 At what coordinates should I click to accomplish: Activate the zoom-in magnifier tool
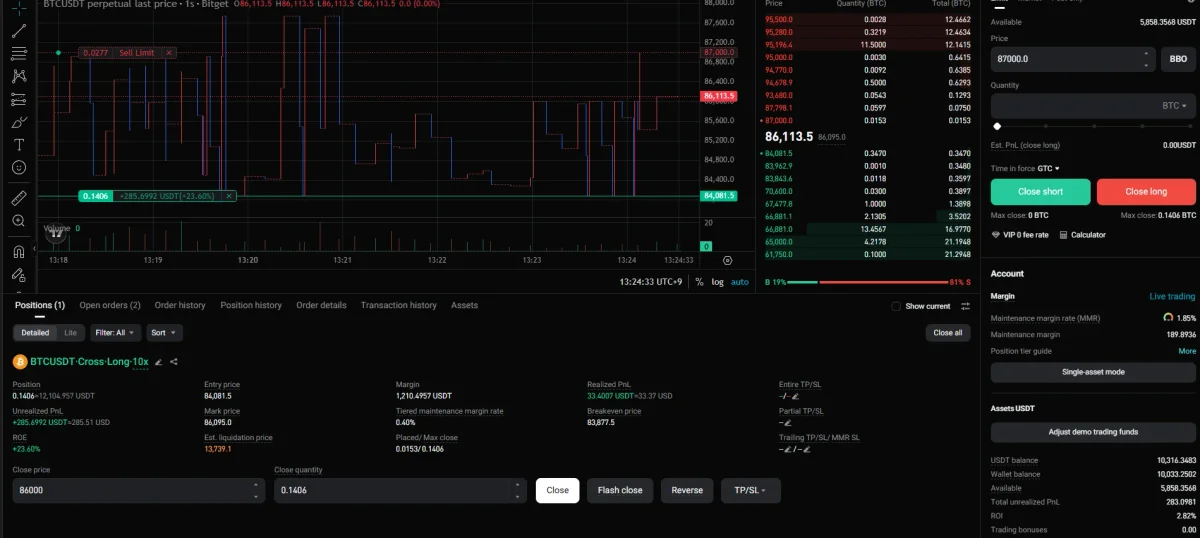[18, 221]
